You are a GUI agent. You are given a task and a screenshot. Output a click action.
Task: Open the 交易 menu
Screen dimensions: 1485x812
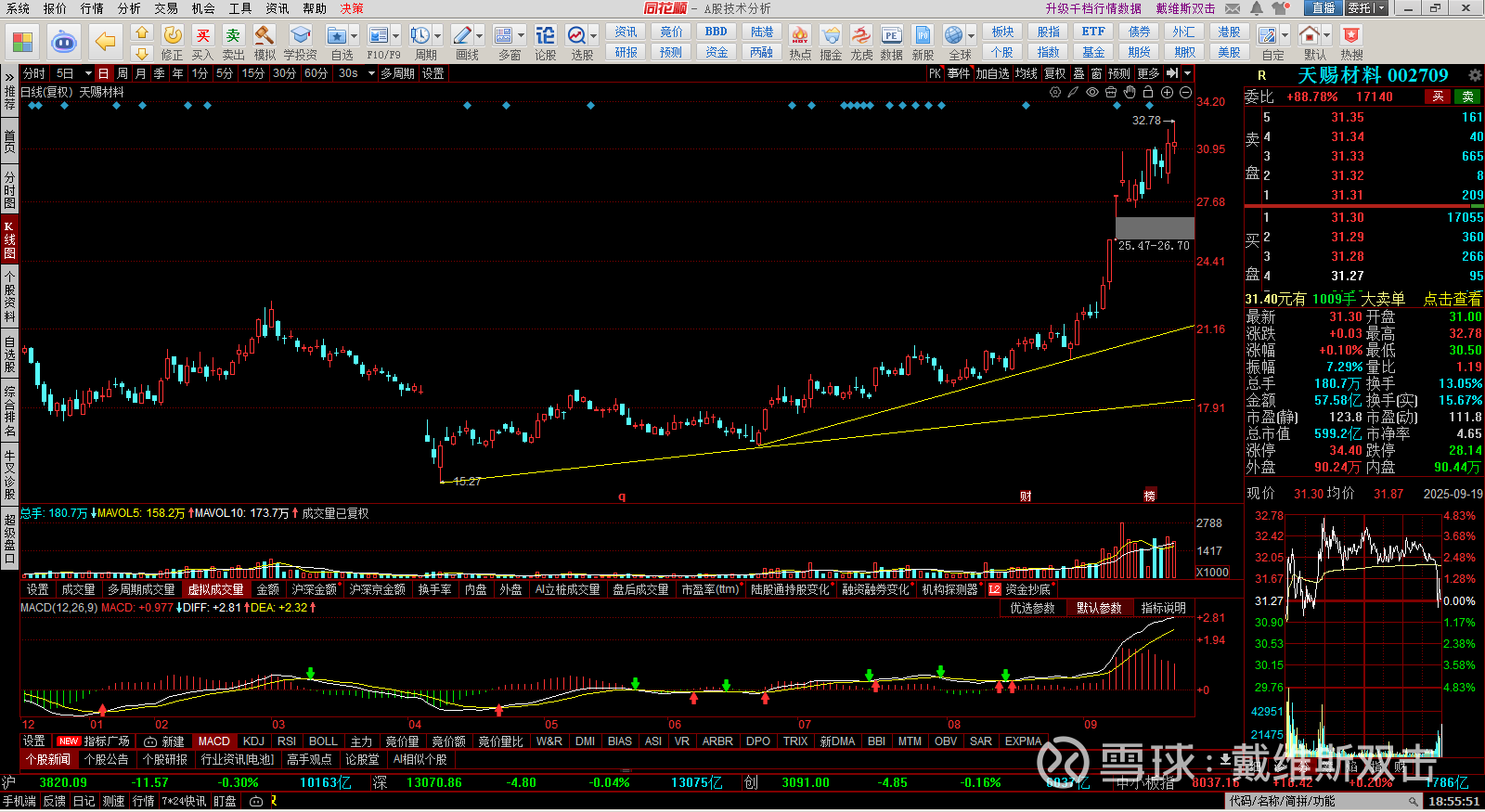click(x=166, y=8)
